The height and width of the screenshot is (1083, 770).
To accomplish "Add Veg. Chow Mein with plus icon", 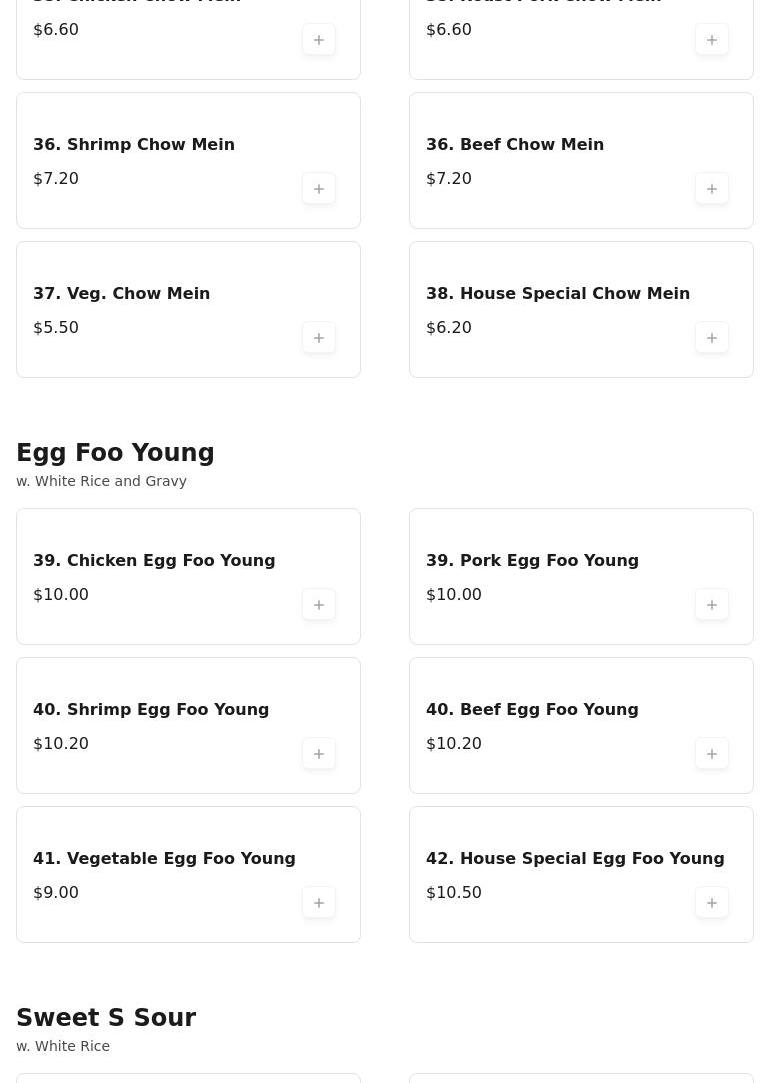I will pos(319,338).
